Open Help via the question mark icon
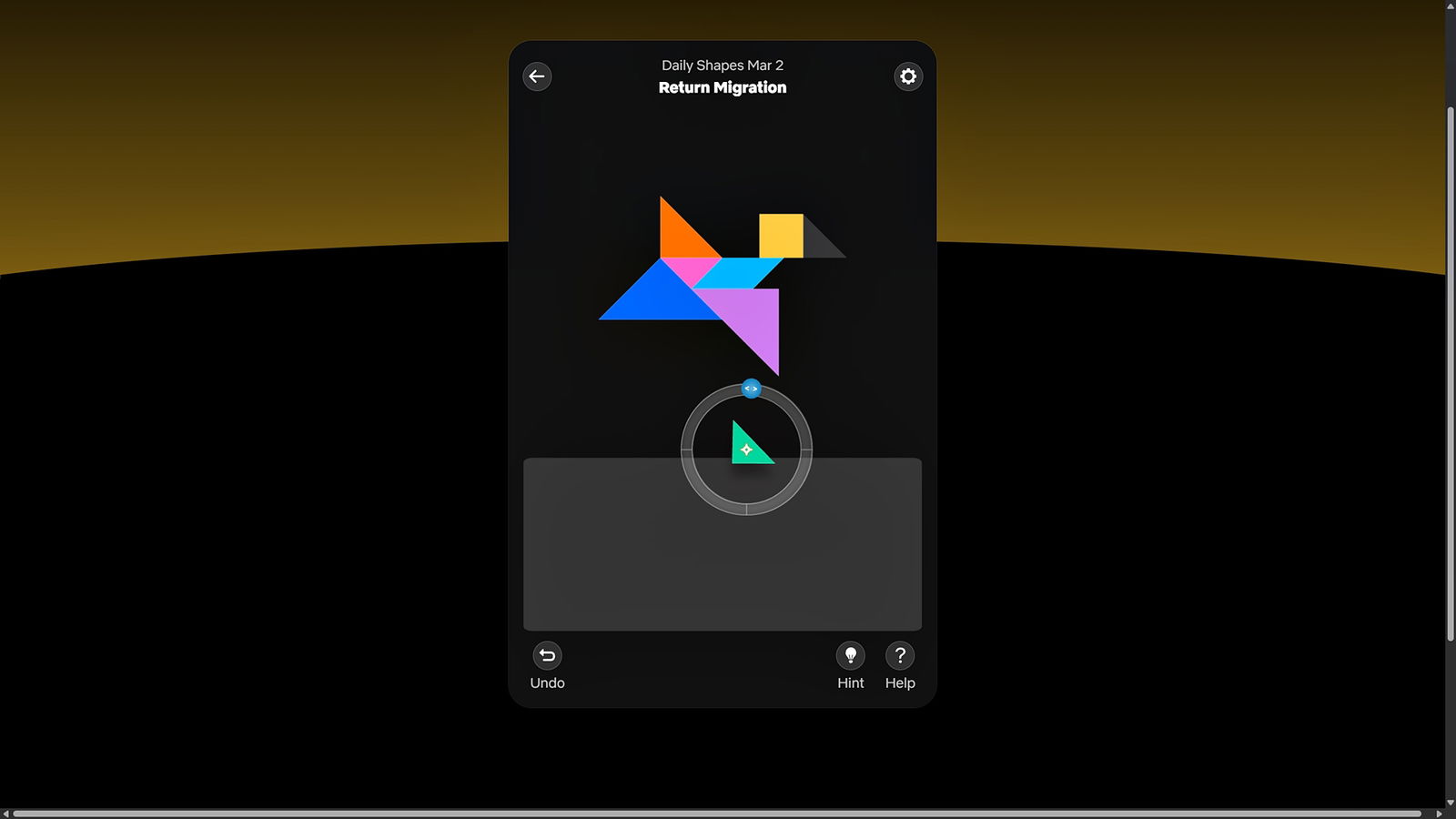 point(899,655)
